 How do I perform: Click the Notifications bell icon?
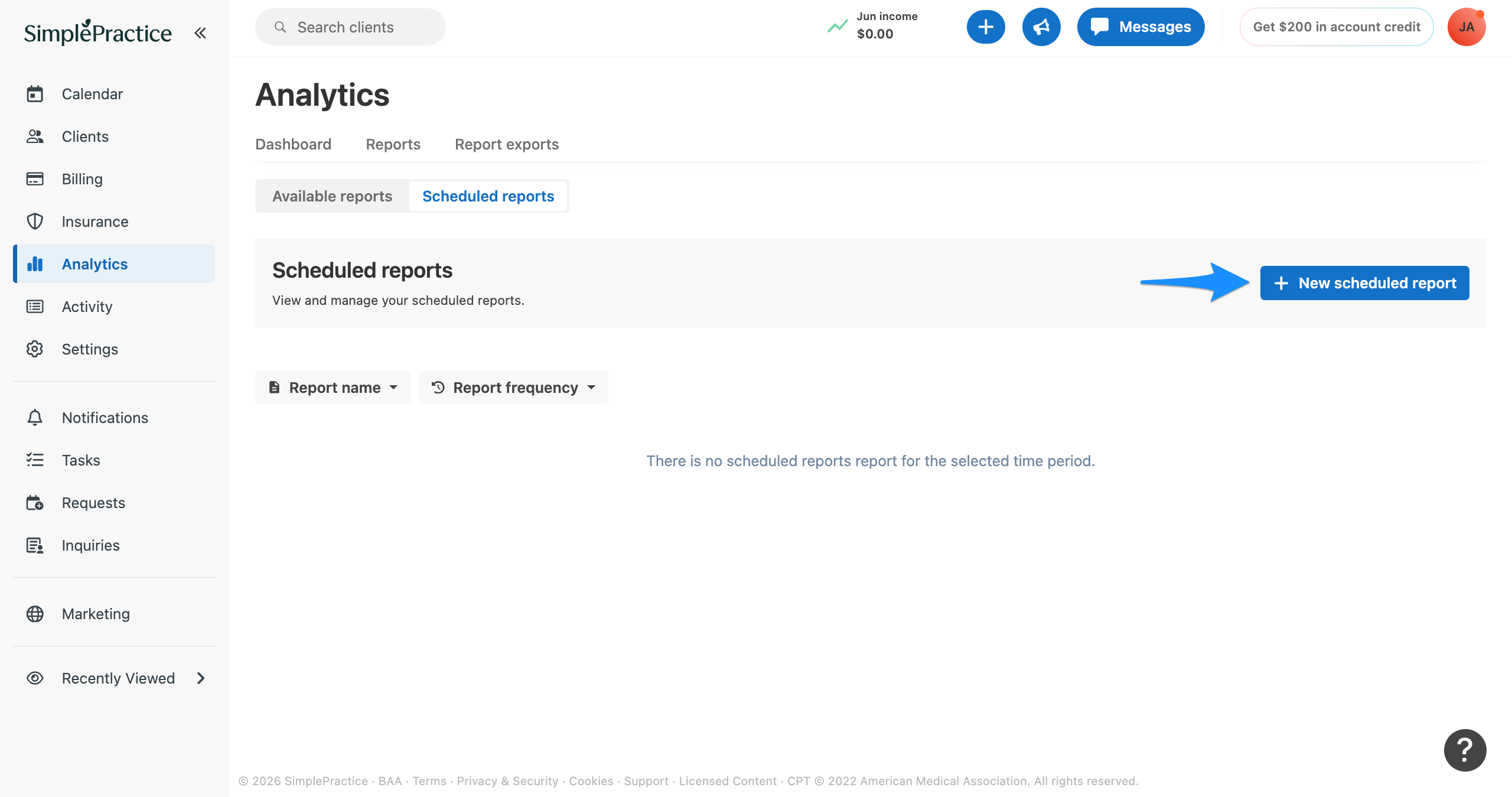click(x=35, y=418)
